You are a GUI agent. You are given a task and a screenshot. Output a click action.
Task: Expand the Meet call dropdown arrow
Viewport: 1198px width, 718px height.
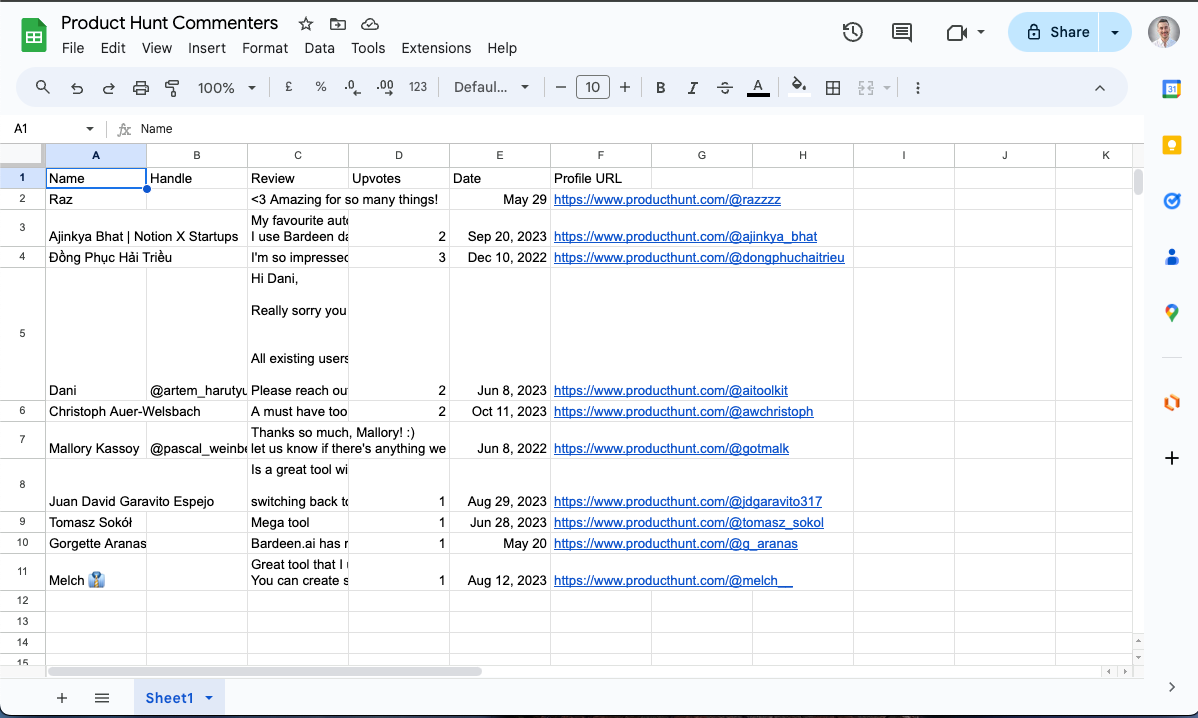coord(981,32)
